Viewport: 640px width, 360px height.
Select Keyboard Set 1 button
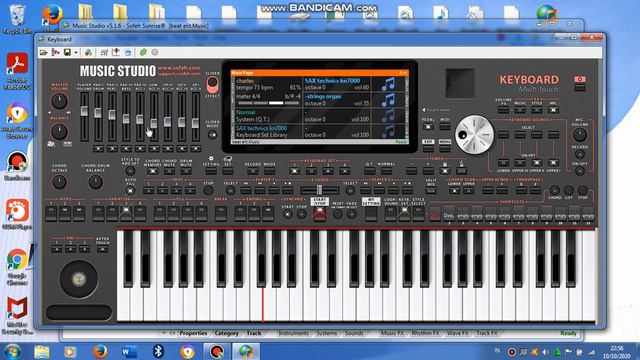pos(294,171)
